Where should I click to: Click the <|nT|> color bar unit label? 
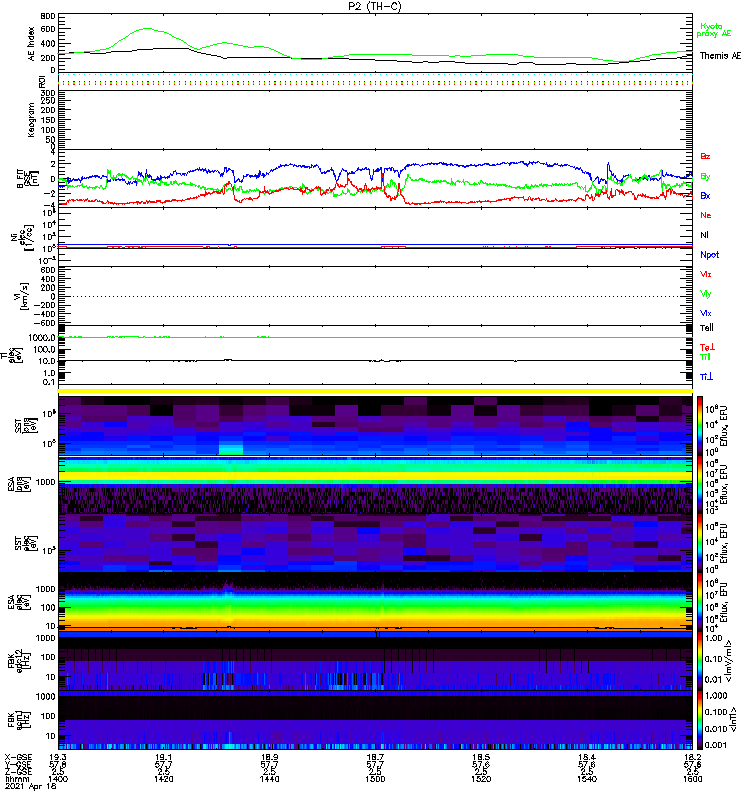733,720
